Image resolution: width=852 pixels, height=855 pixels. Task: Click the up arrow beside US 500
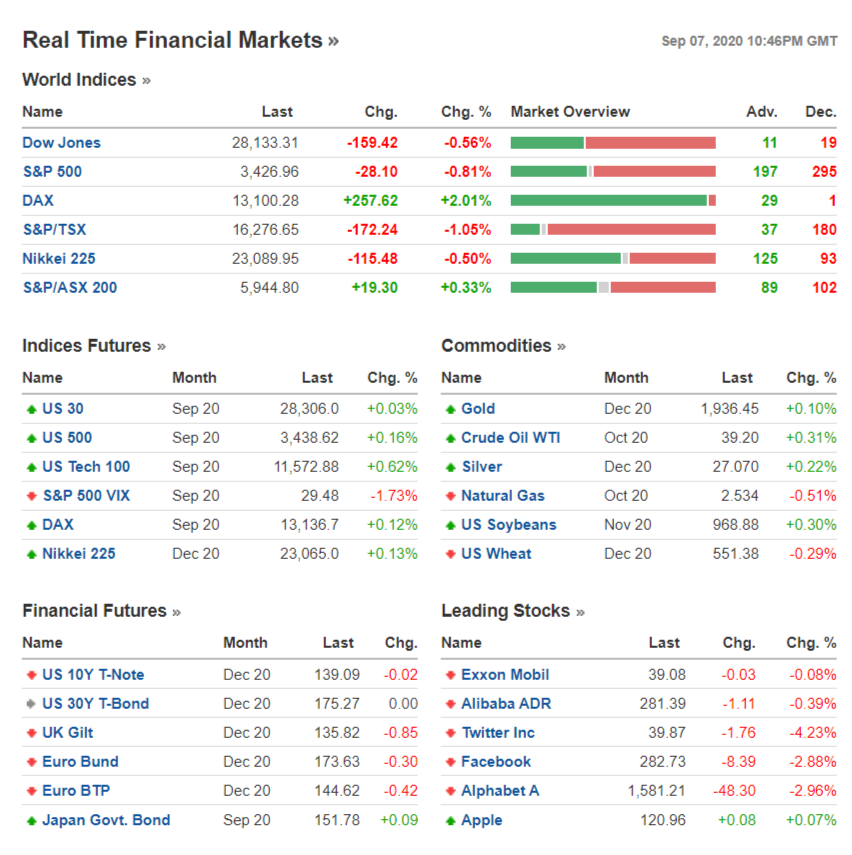coord(32,438)
